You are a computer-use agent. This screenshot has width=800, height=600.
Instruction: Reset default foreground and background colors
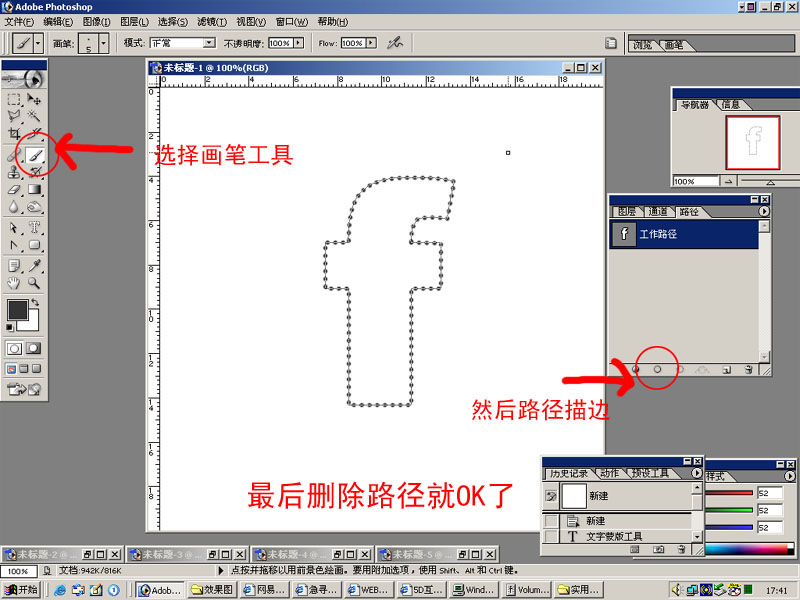coord(10,327)
